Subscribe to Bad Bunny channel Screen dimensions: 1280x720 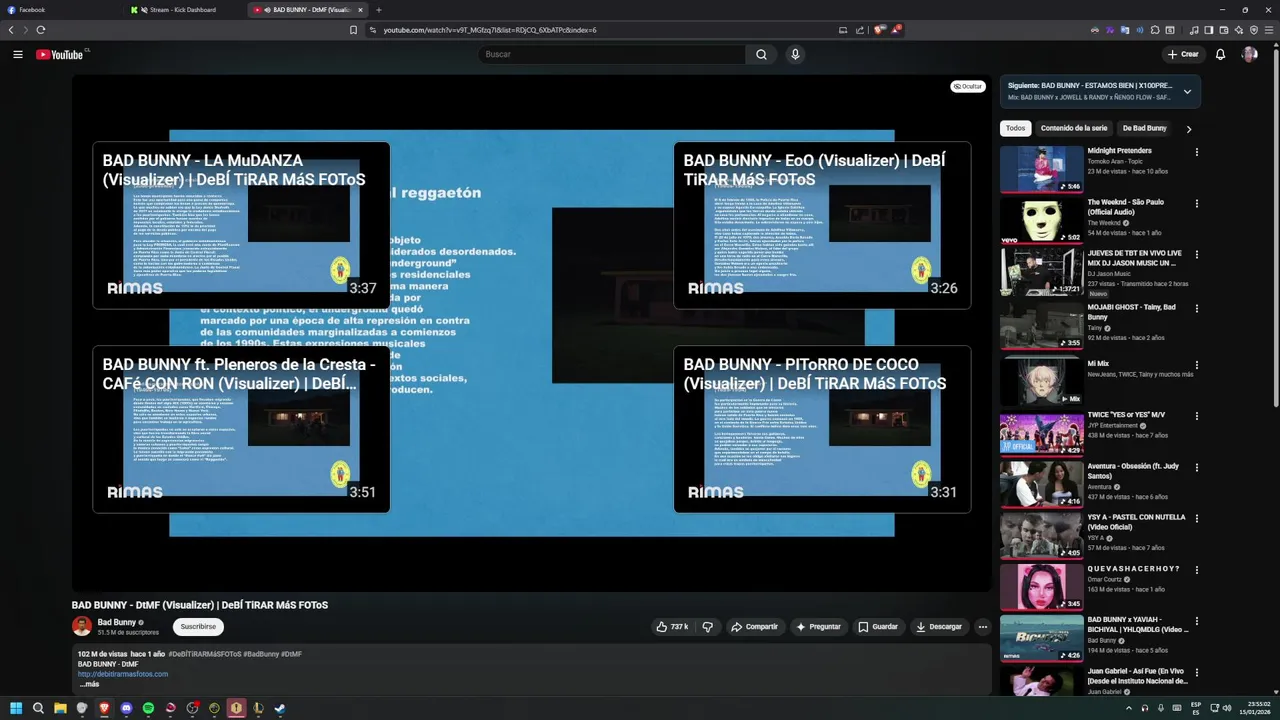coord(198,627)
